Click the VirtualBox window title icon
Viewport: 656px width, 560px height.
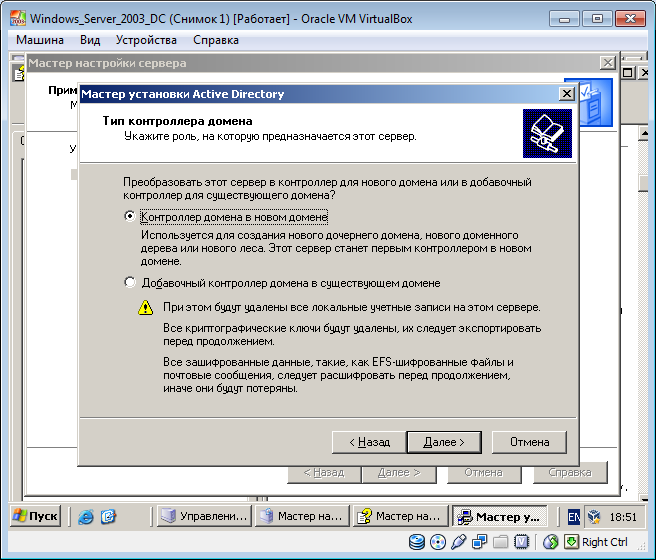(18, 19)
